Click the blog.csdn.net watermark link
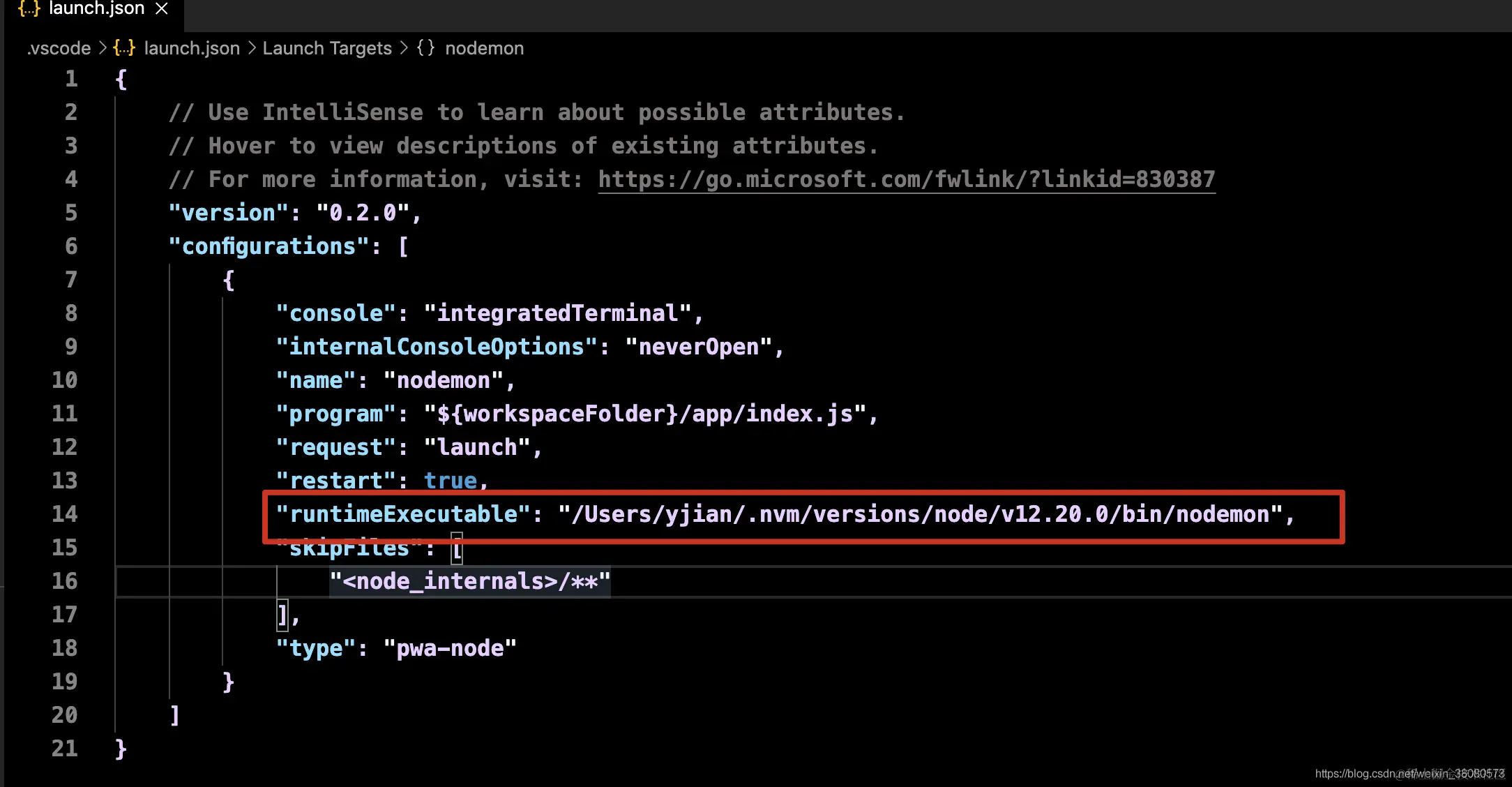 [x=1409, y=773]
